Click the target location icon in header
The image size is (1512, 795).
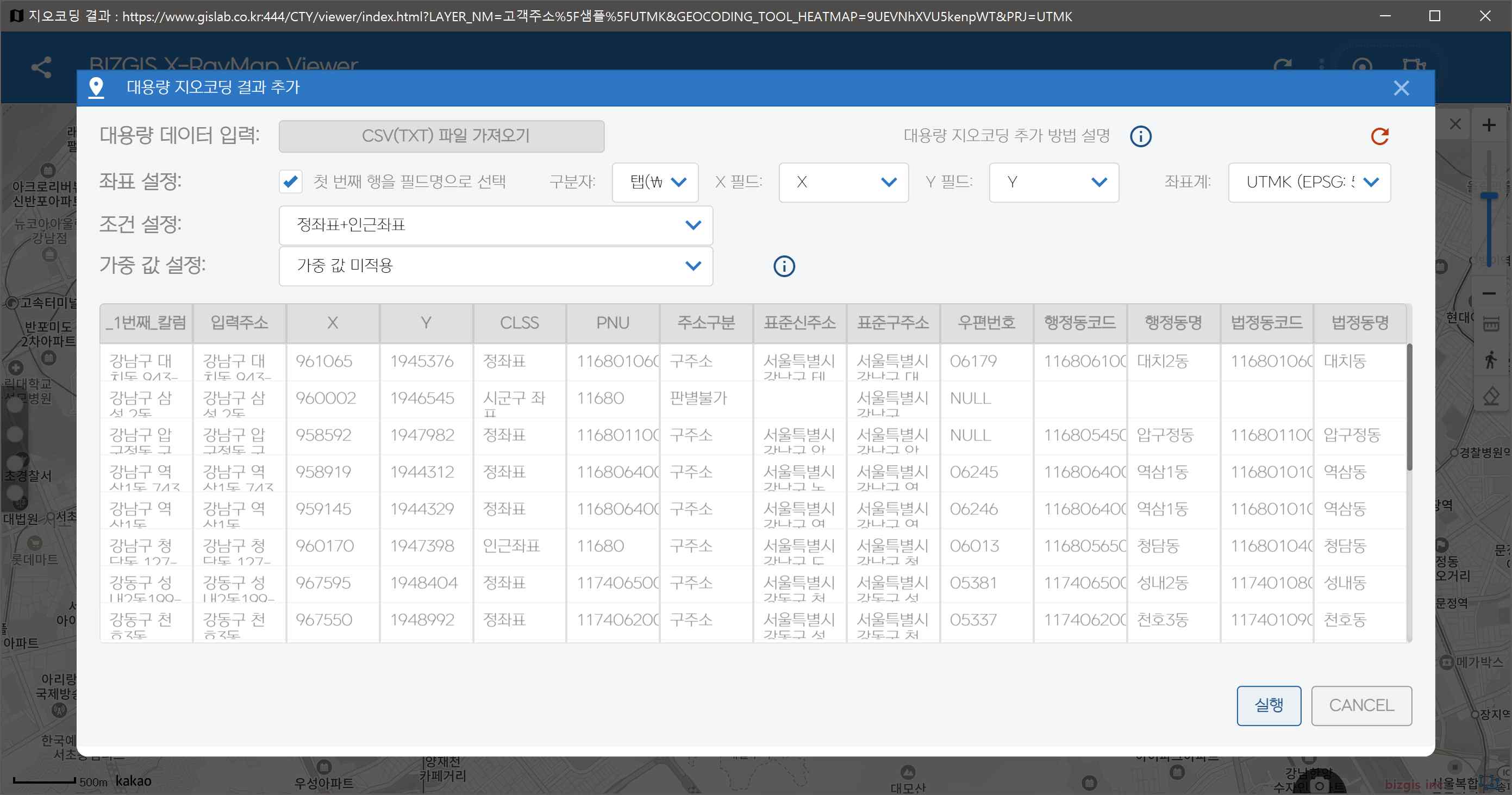1362,67
